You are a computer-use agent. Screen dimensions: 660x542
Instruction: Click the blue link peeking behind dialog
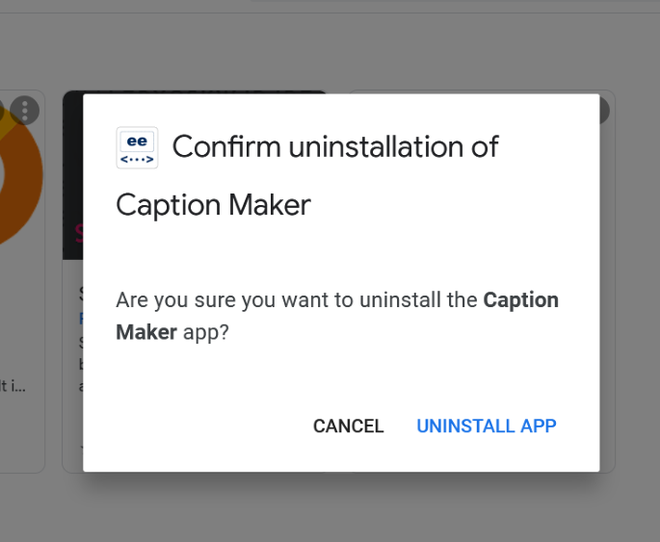[80, 318]
